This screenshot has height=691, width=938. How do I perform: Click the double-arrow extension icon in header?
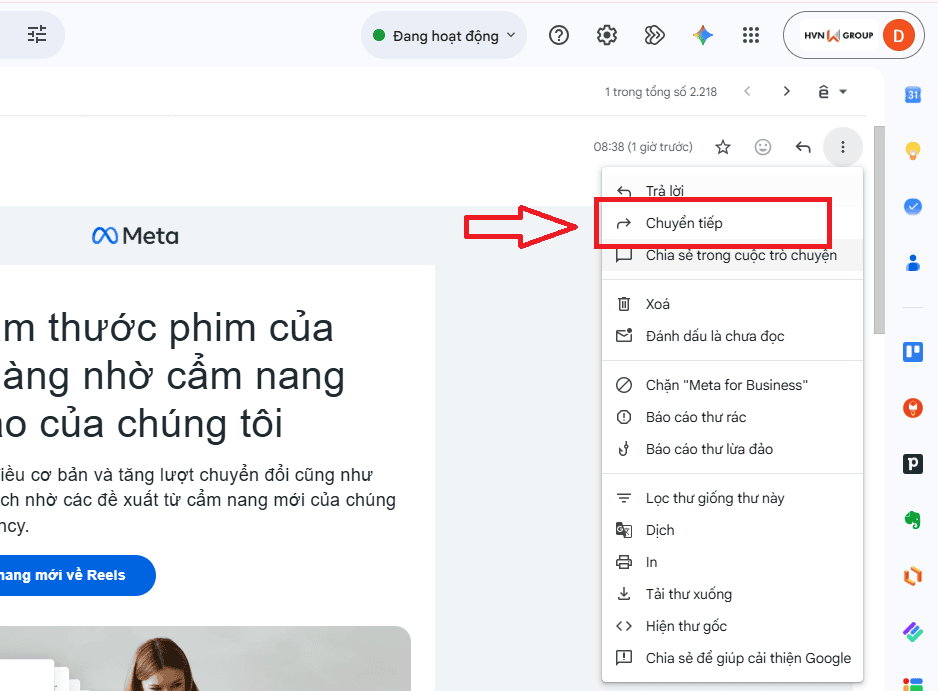pos(654,35)
